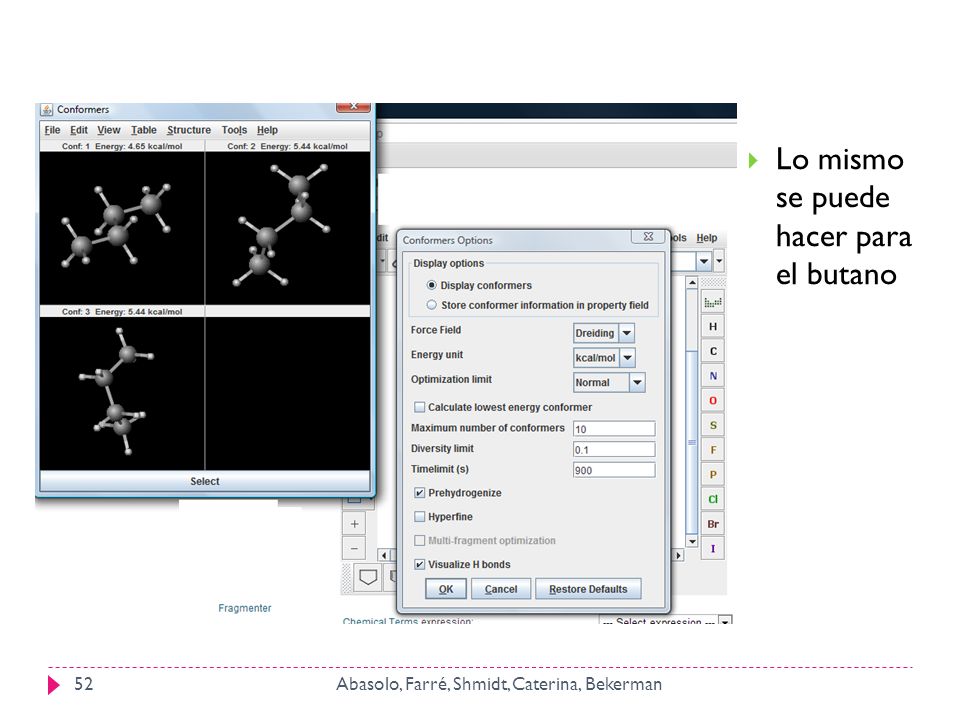Expand the toolbar combo box arrow near Help
The width and height of the screenshot is (960, 720).
704,261
